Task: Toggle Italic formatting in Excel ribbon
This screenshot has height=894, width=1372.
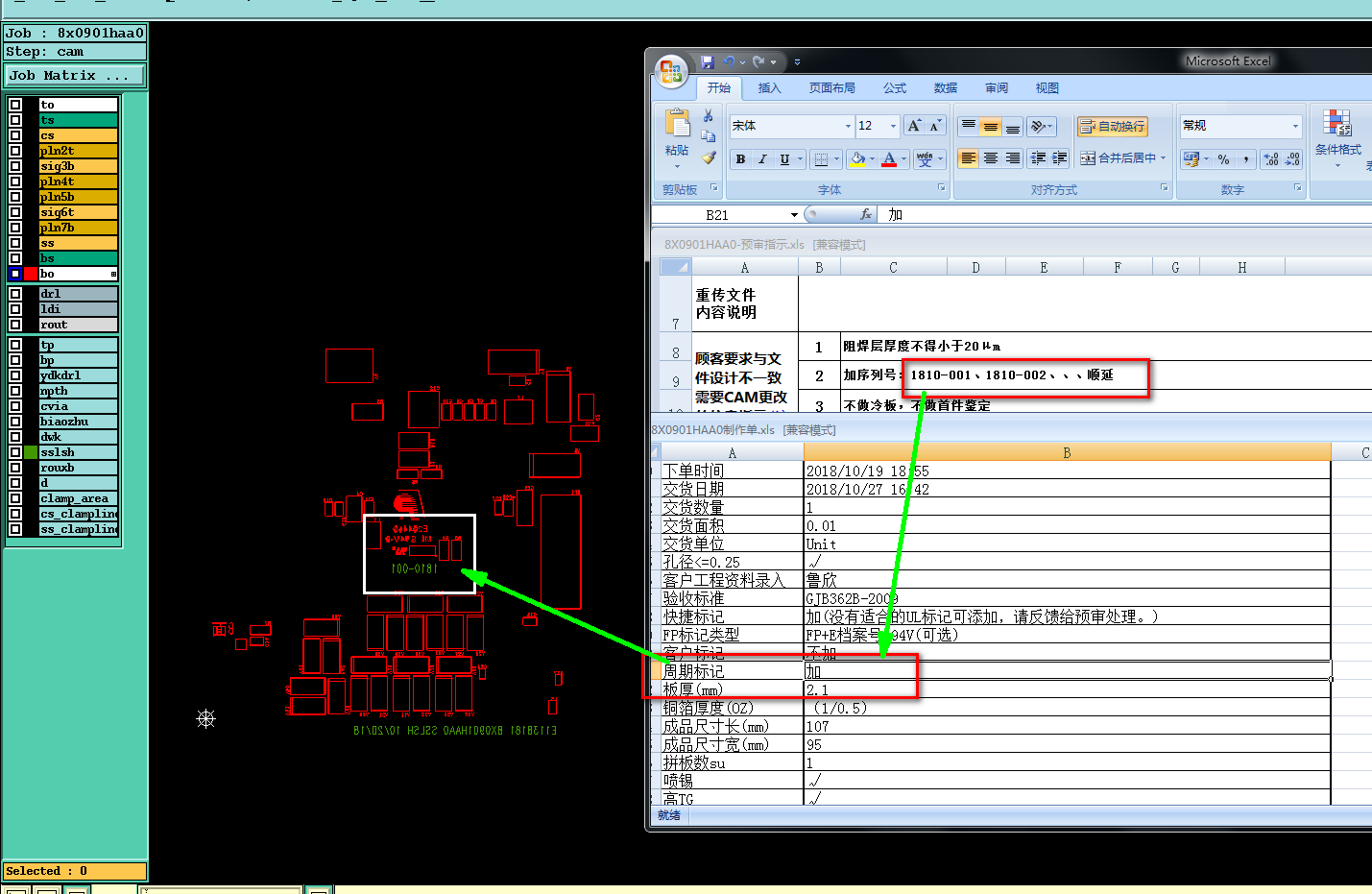Action: pos(762,159)
